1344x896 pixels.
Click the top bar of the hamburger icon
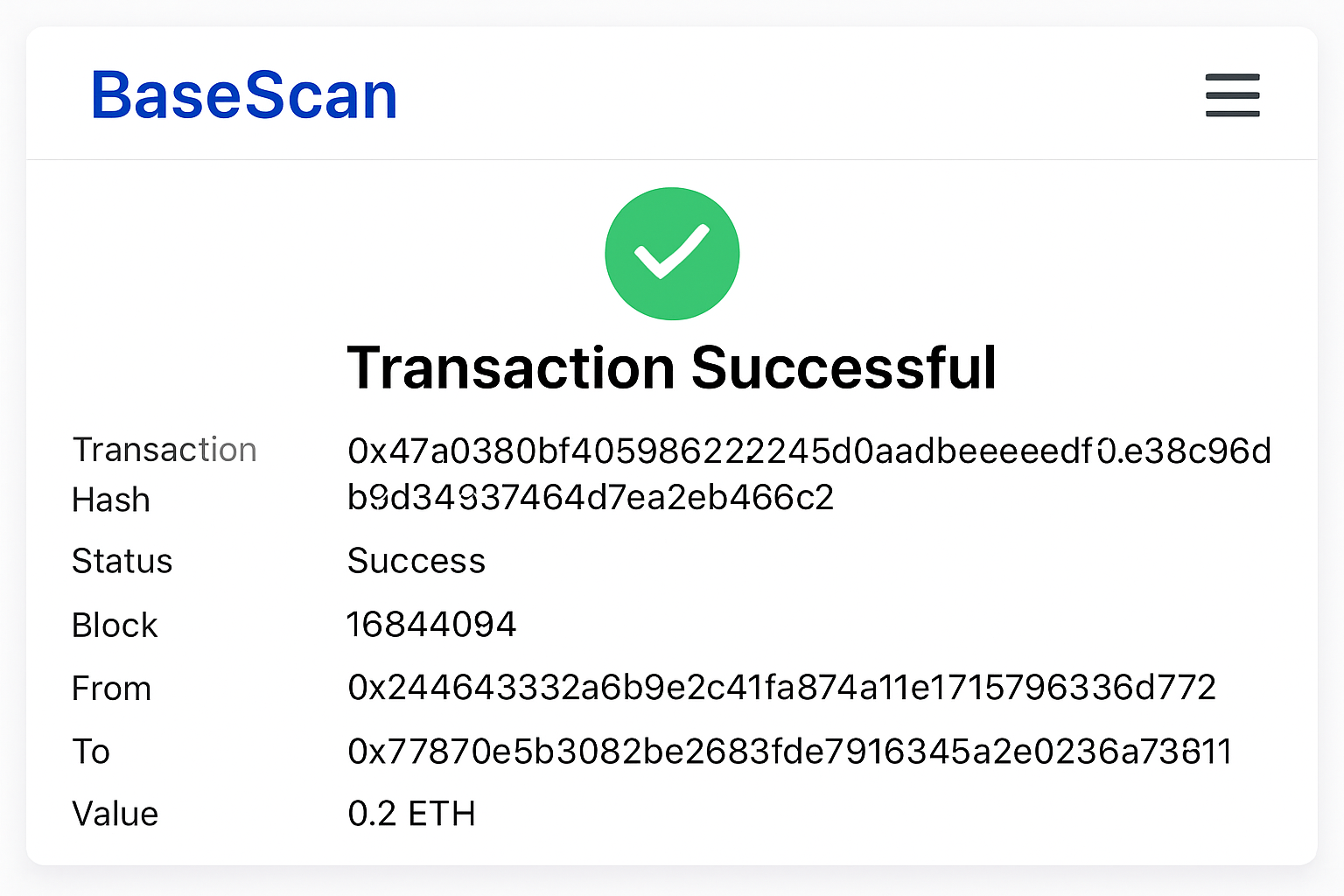1232,79
